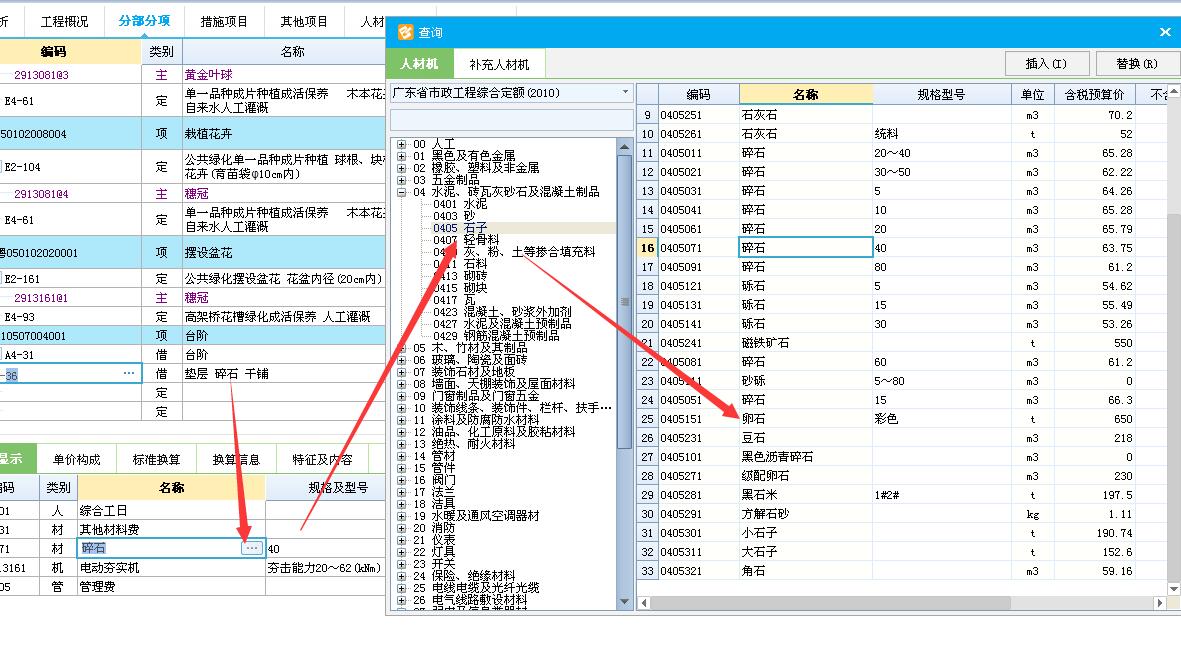Open the 措施项目 tab
This screenshot has height=670, width=1181.
[224, 21]
